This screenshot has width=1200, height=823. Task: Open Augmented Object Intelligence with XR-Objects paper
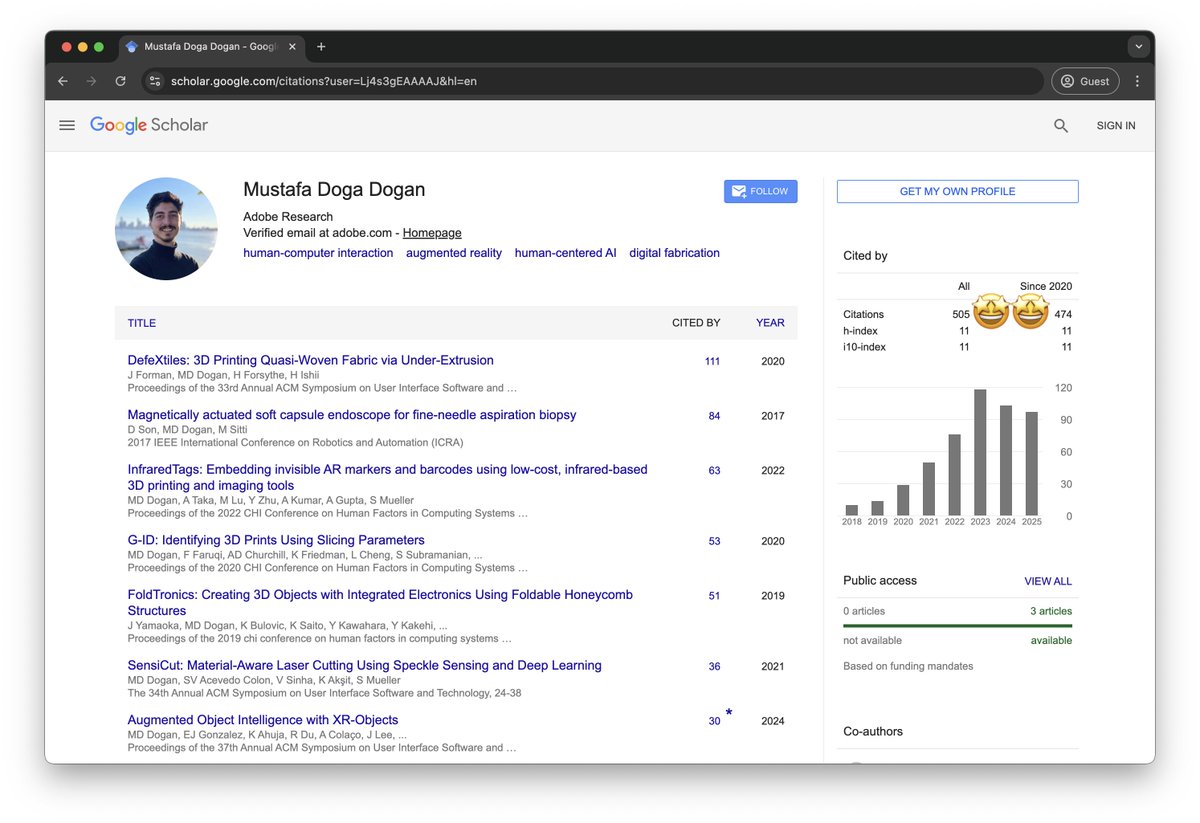point(263,720)
